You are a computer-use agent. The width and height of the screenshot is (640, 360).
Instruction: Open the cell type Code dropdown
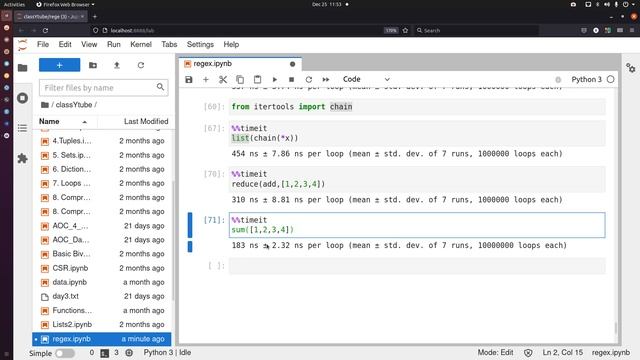click(x=366, y=79)
